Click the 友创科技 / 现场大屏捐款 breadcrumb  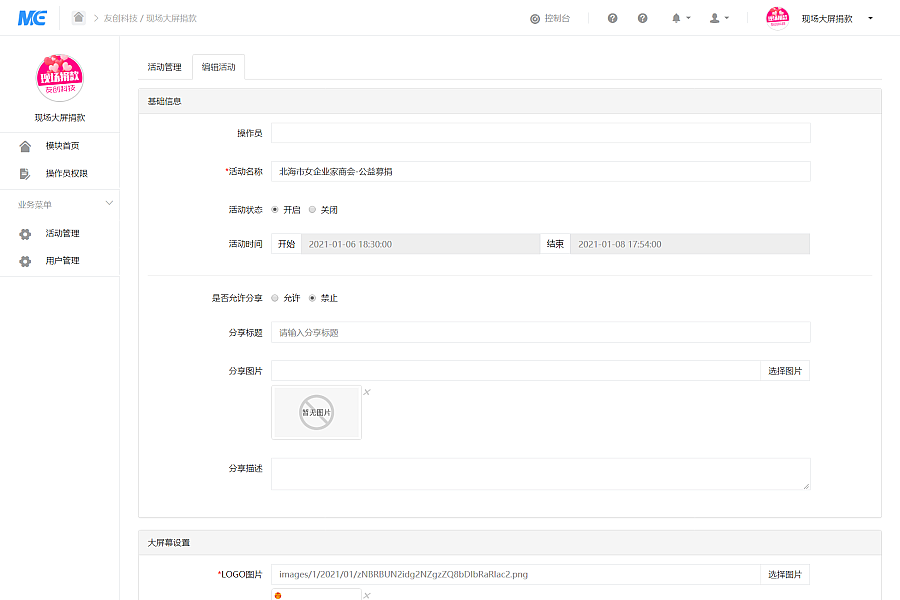click(150, 18)
